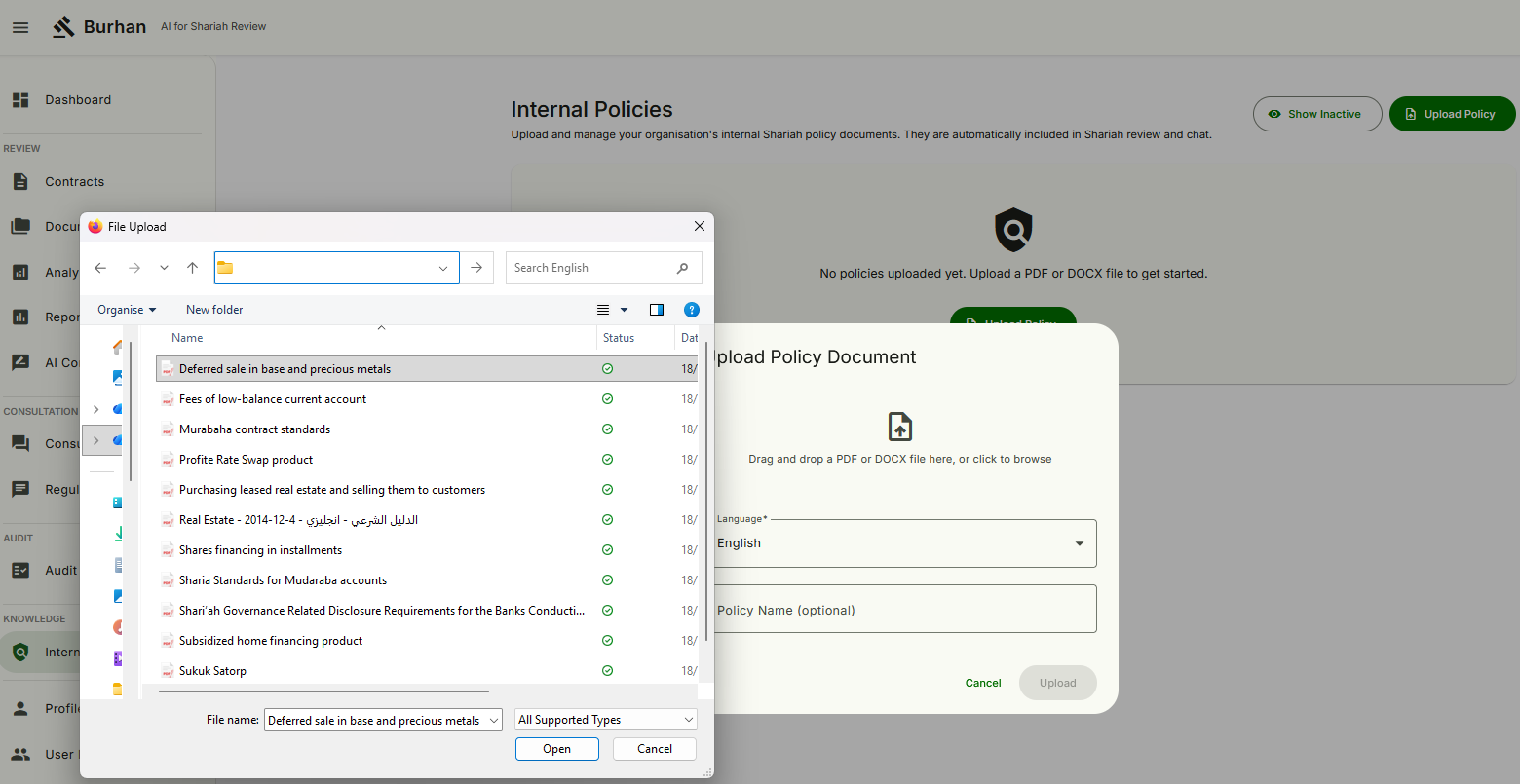Click New folder in the dialog toolbar

pyautogui.click(x=214, y=310)
